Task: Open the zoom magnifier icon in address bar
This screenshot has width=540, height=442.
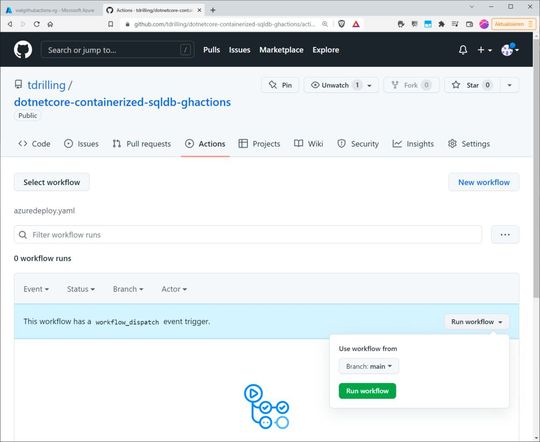Action: (325, 24)
